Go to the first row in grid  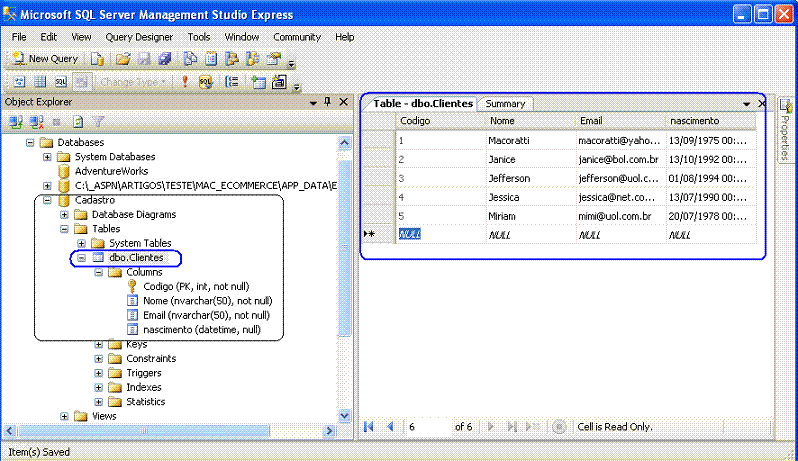[369, 426]
